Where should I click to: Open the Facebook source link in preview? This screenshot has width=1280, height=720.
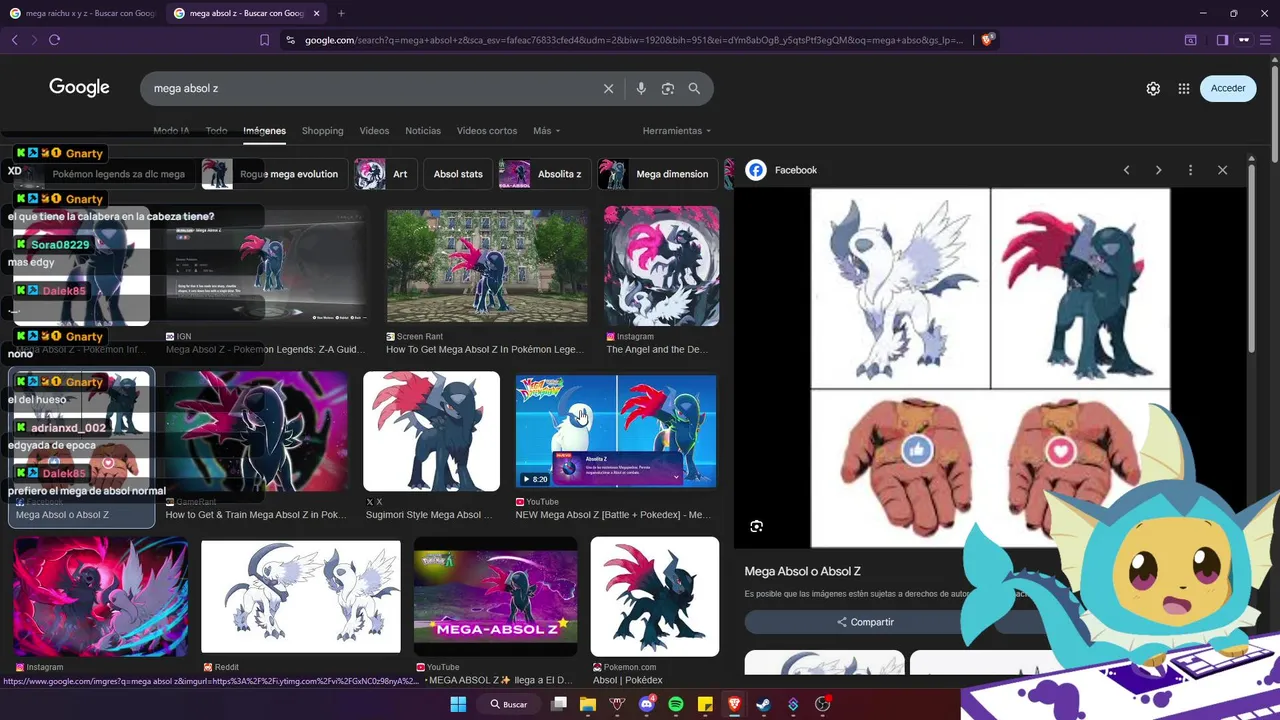tap(782, 170)
